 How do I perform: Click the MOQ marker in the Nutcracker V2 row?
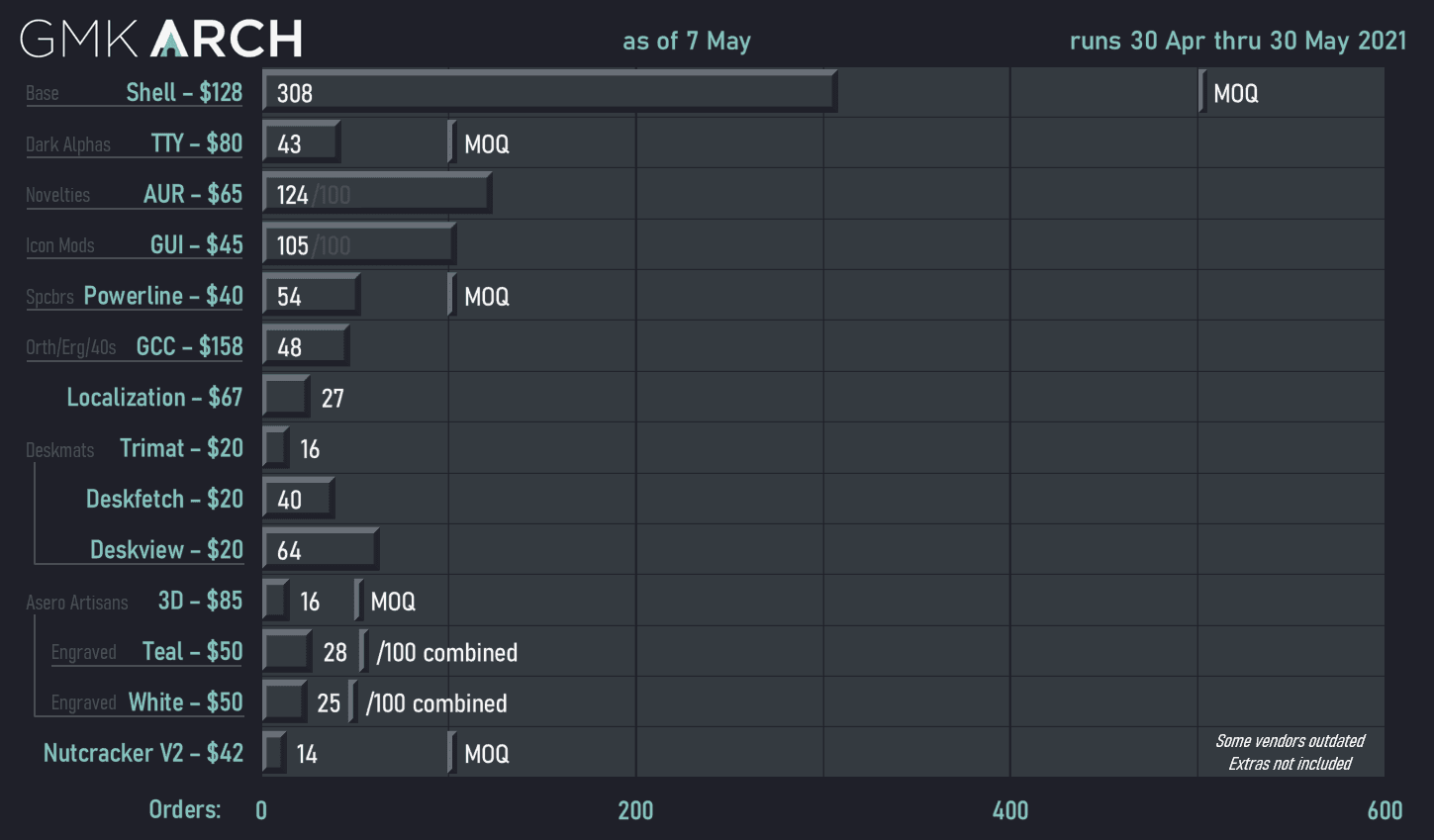pyautogui.click(x=485, y=754)
